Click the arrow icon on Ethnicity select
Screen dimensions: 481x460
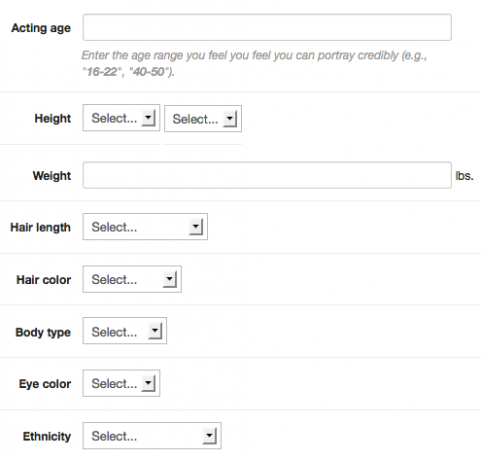click(210, 436)
